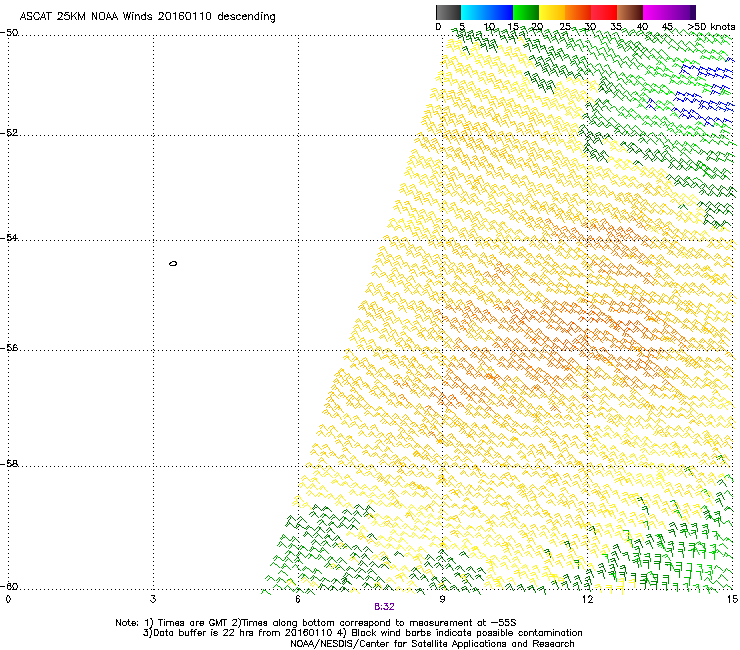This screenshot has width=740, height=650.
Task: Click the -54 latitude axis label
Action: point(9,237)
